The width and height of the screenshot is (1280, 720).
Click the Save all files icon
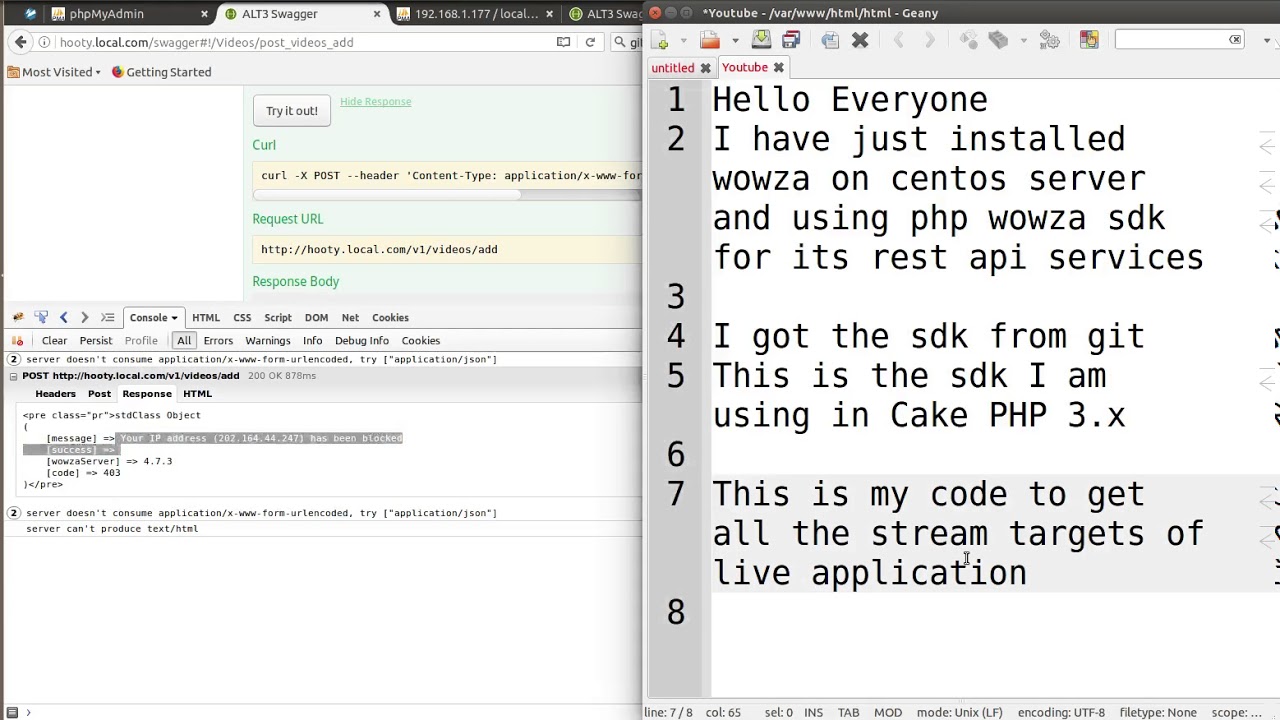[791, 40]
